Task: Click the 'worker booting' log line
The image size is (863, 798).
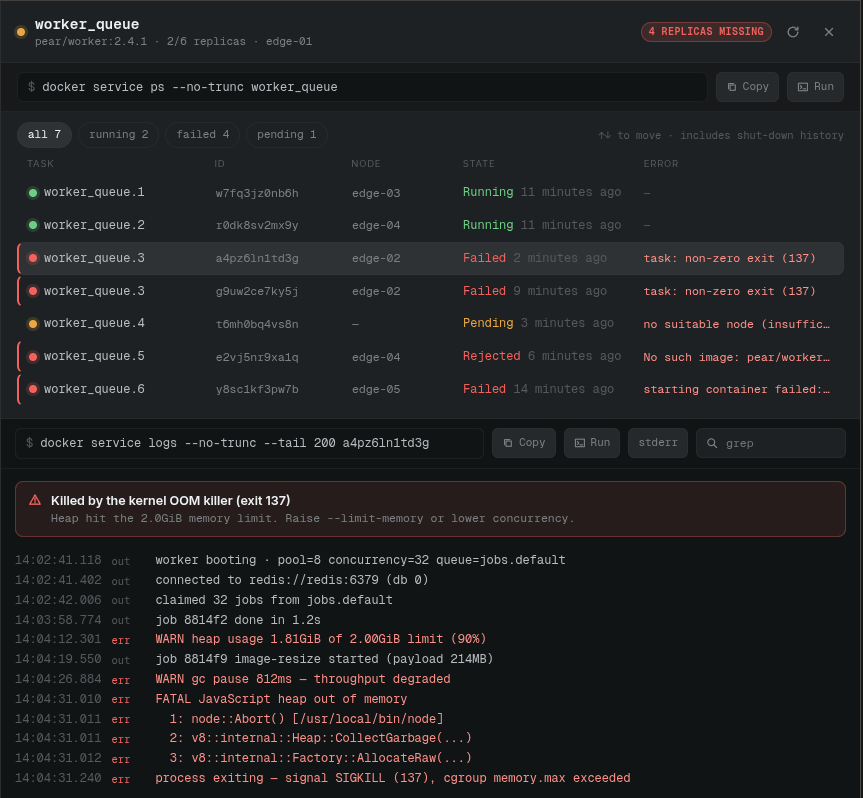Action: coord(360,560)
